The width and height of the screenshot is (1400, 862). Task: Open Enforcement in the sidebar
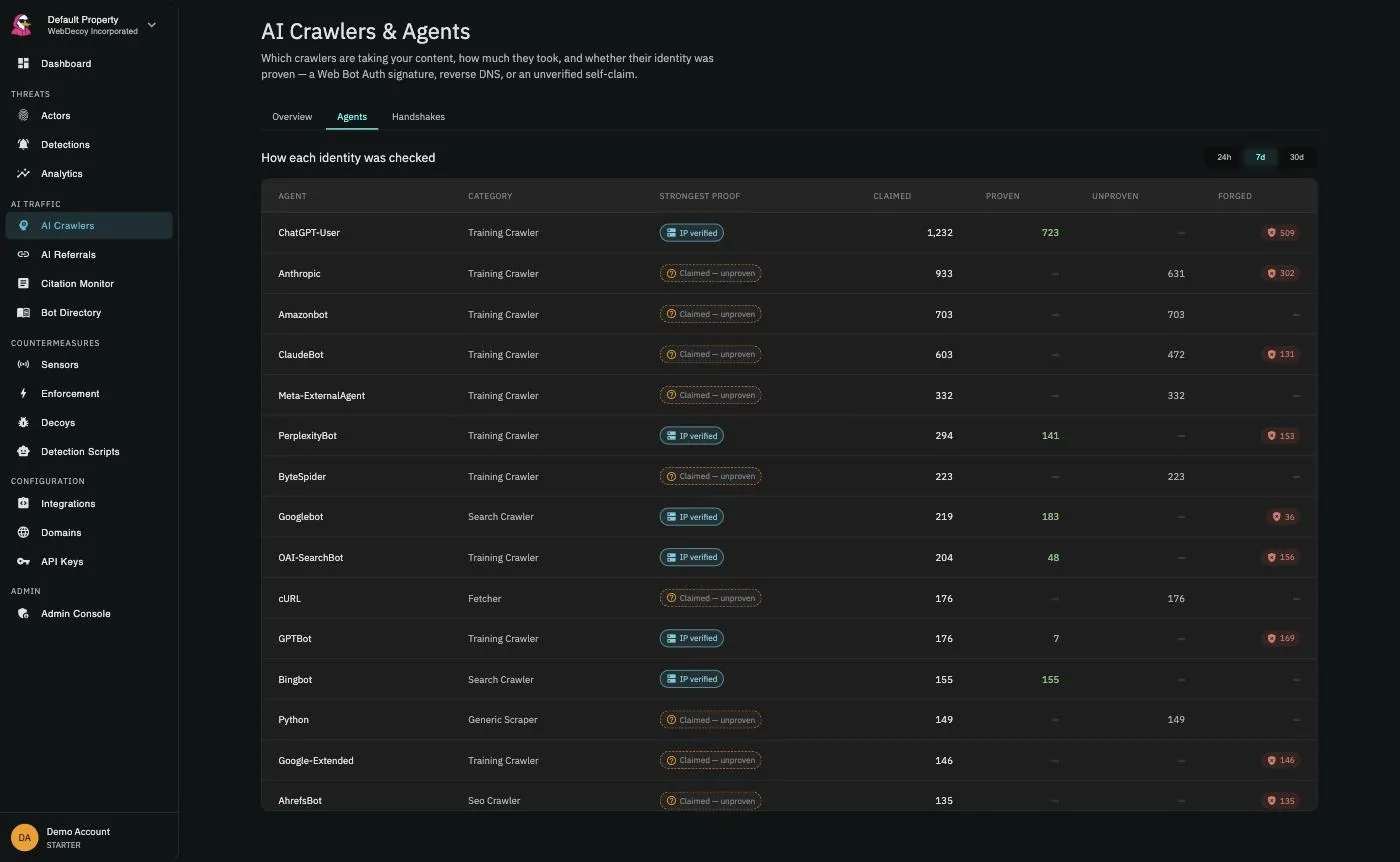click(x=89, y=393)
